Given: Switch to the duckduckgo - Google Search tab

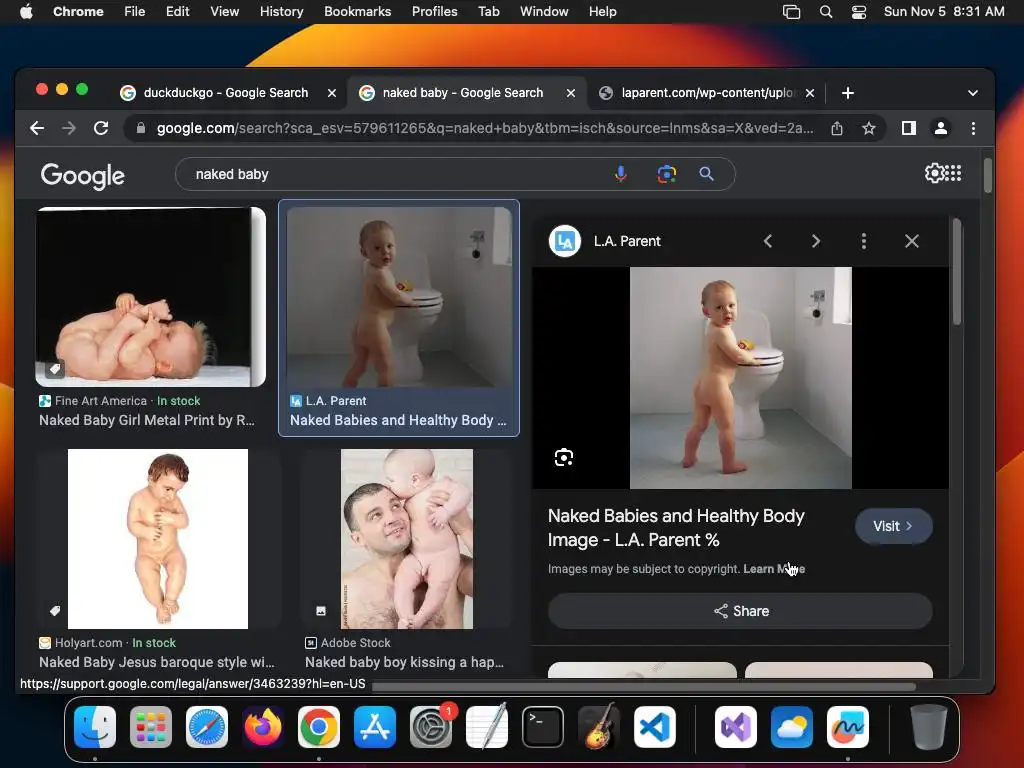Looking at the screenshot, I should pos(225,93).
